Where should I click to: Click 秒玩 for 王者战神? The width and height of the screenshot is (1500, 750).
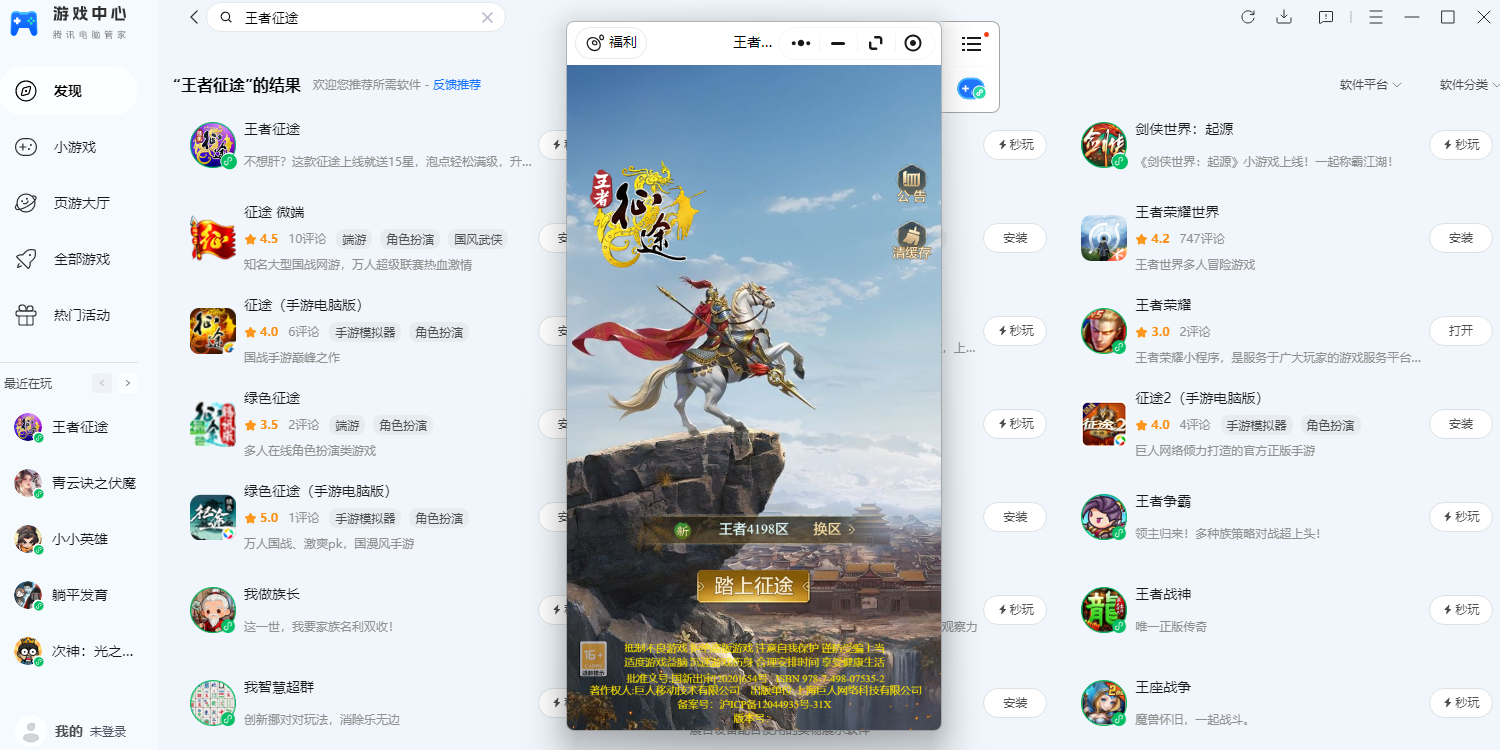(x=1460, y=610)
